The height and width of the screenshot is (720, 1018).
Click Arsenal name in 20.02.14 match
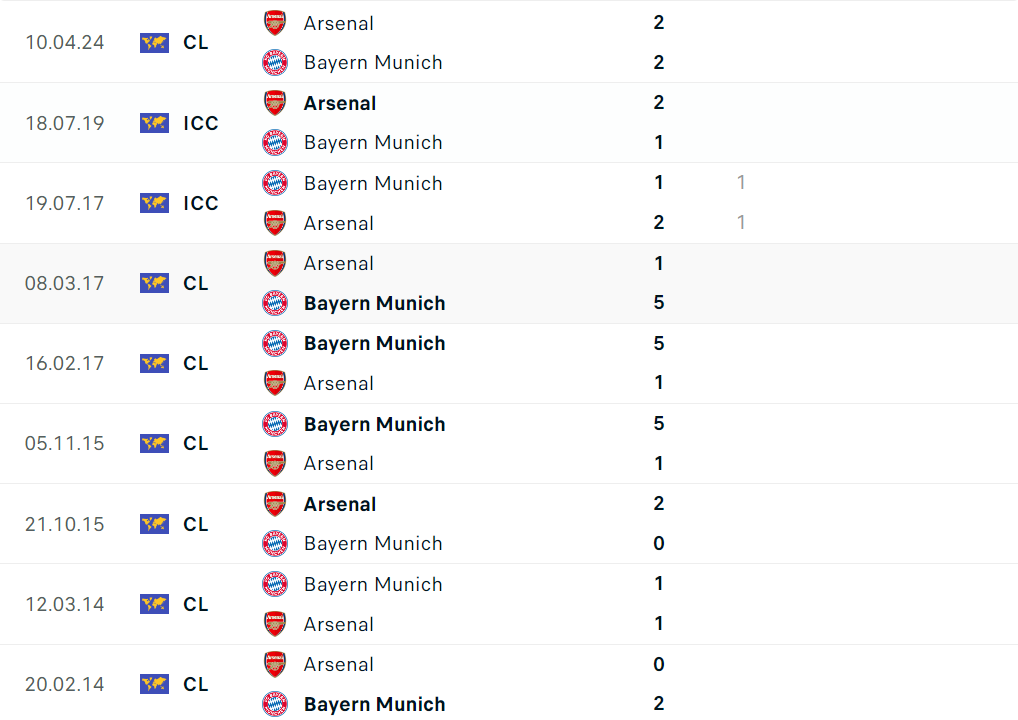pos(339,664)
